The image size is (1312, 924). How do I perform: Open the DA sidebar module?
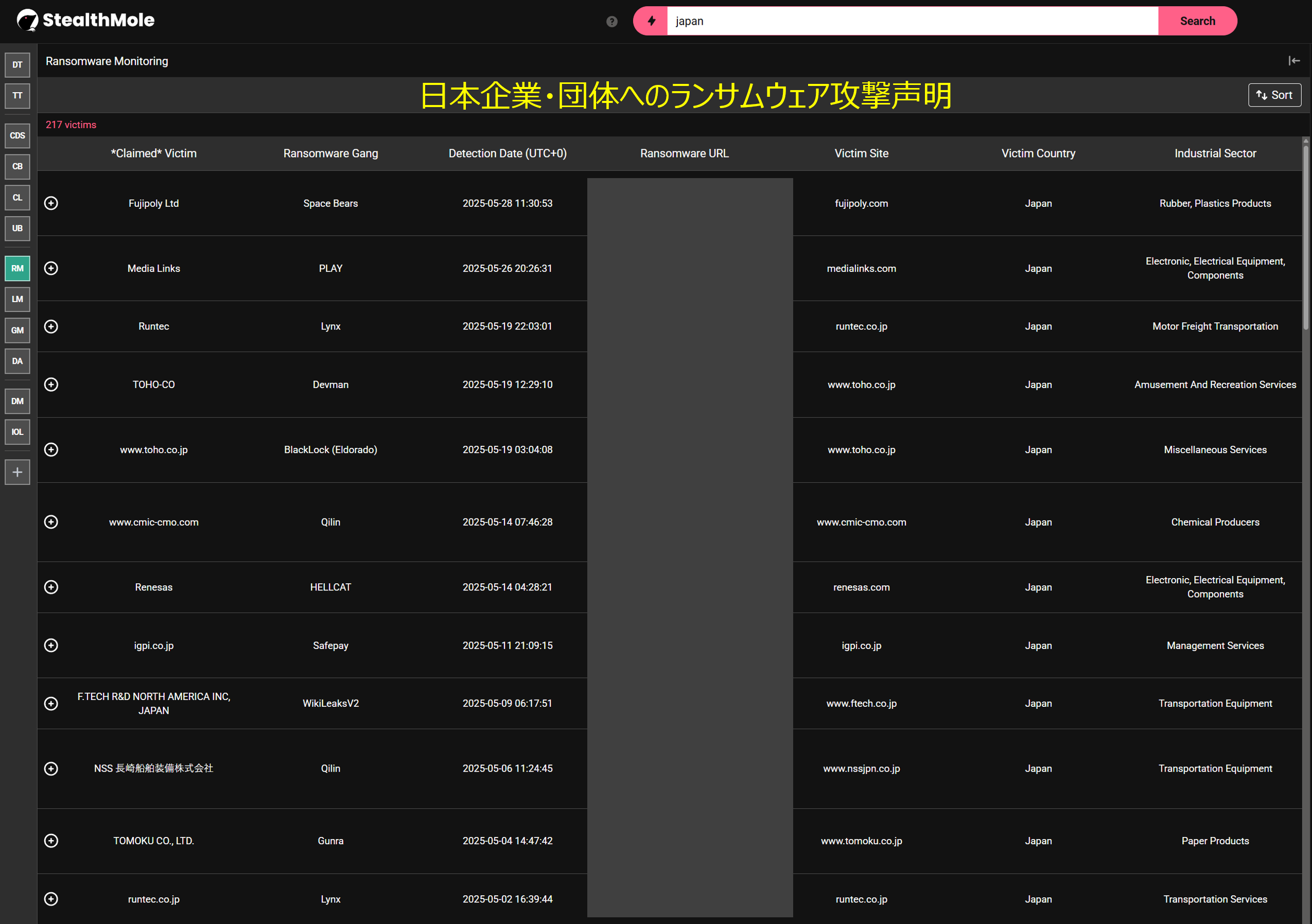point(17,360)
